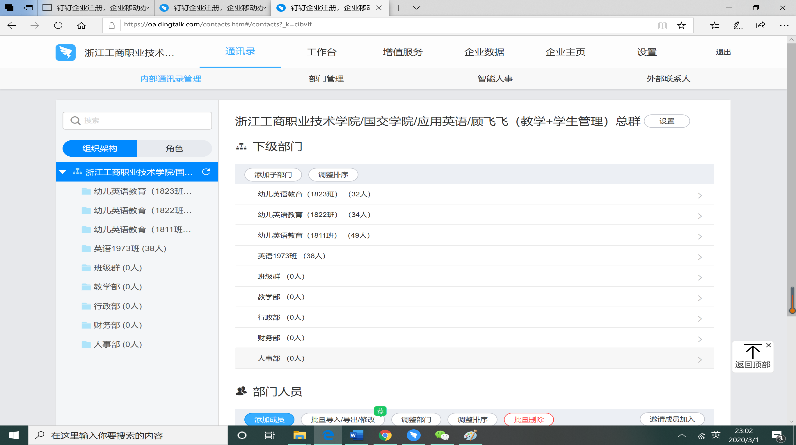Go to the 部门管理 sub-tab

(x=327, y=77)
